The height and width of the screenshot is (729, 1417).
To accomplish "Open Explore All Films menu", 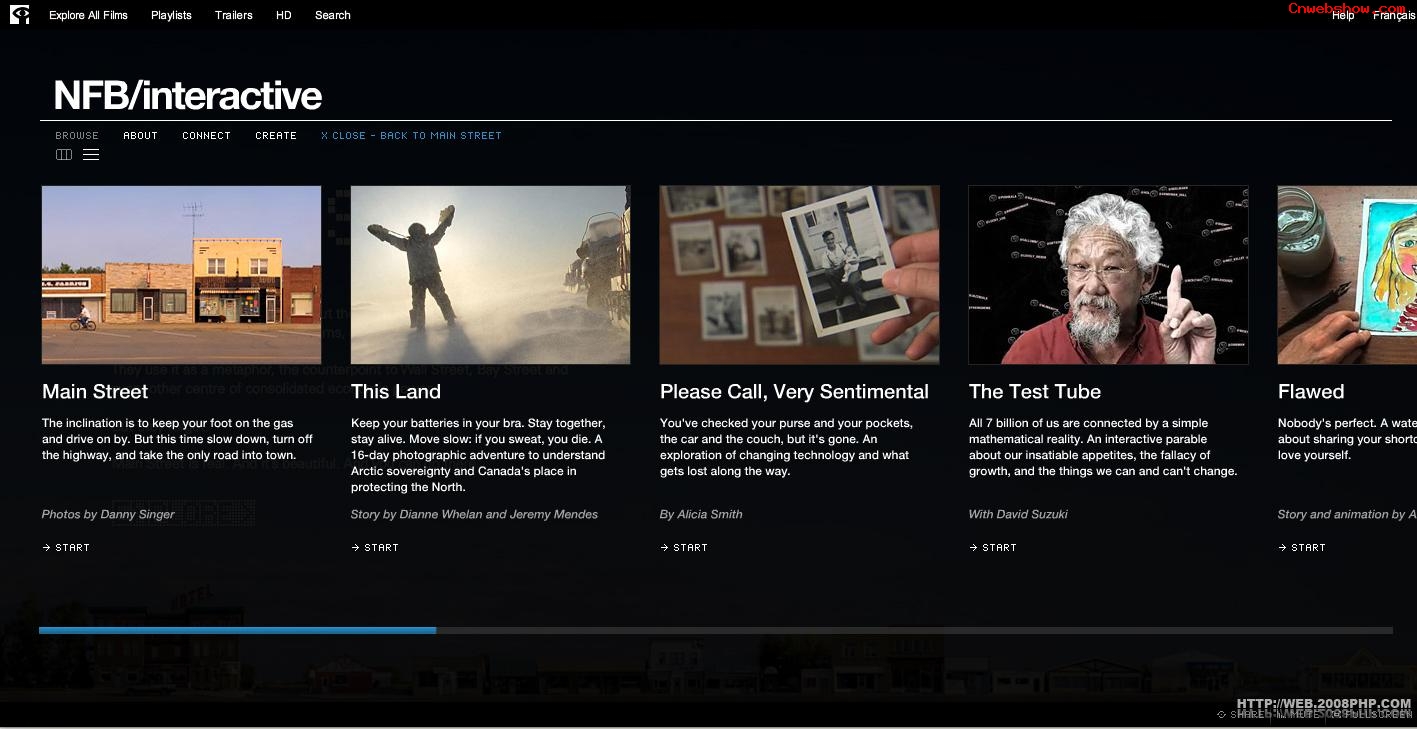I will (88, 15).
